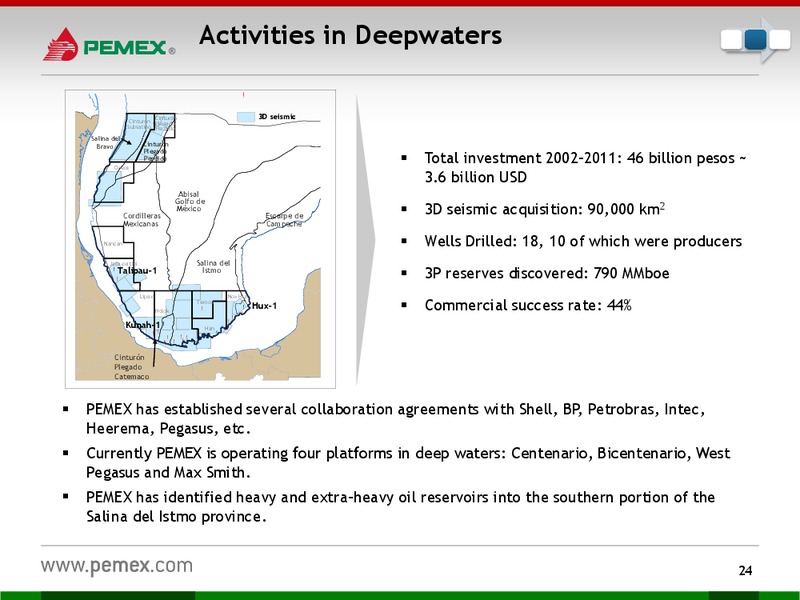Click 'Abisal Golfo de México' map label

pyautogui.click(x=190, y=201)
